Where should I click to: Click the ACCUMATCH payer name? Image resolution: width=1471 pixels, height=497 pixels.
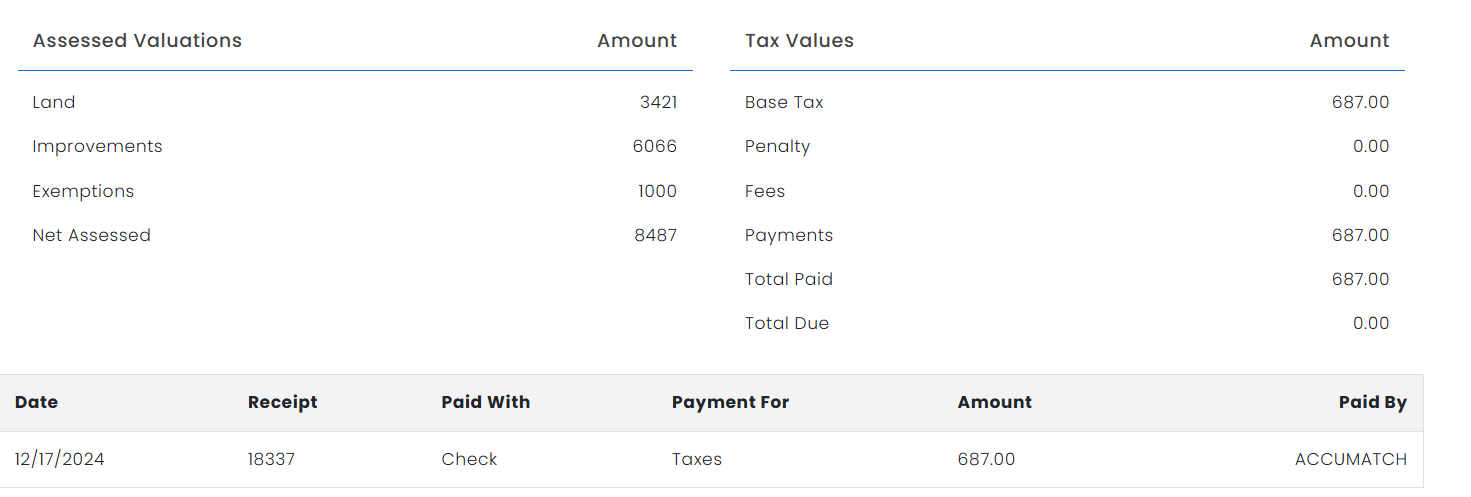point(1350,459)
